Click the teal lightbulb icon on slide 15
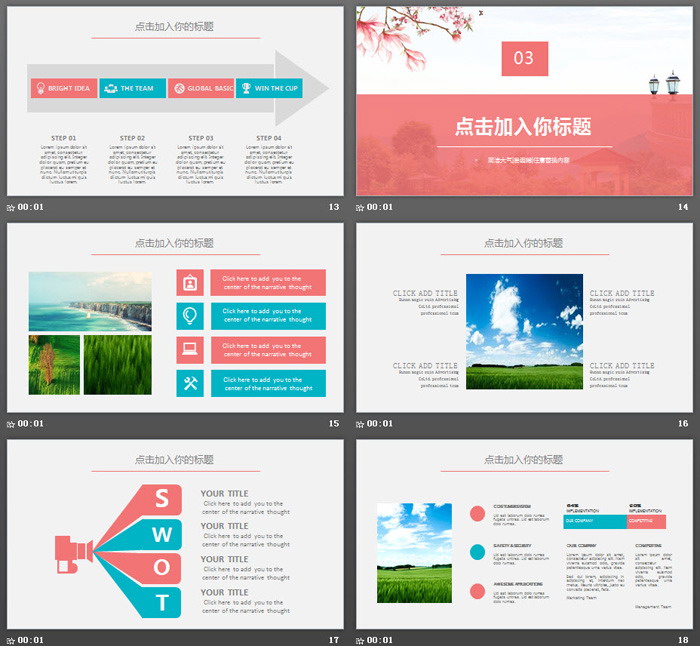 click(x=190, y=316)
